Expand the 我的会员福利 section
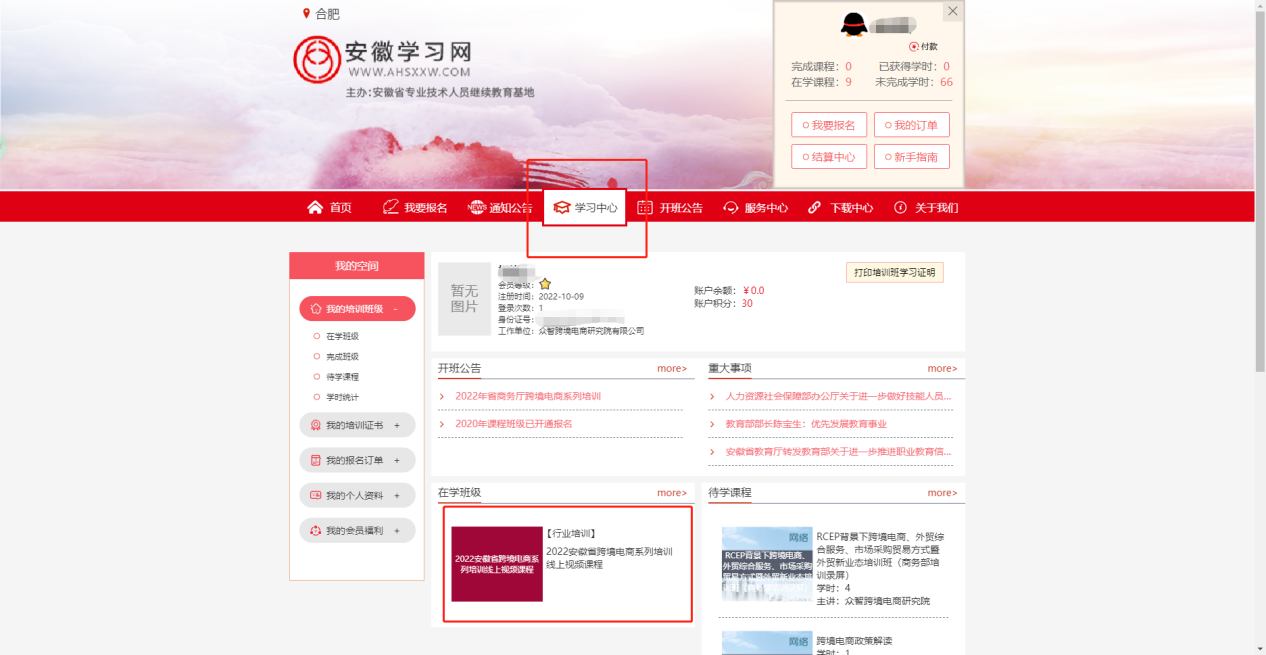This screenshot has height=655, width=1266. [397, 530]
